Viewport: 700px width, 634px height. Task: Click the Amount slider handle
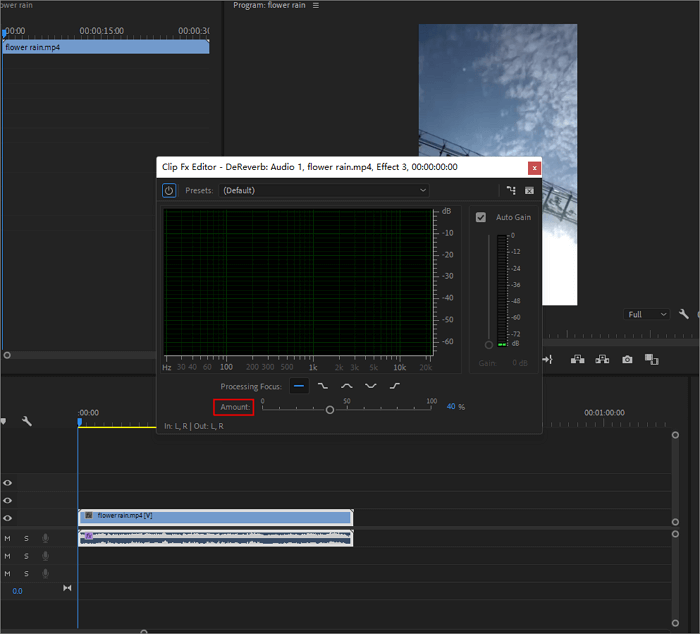(330, 409)
